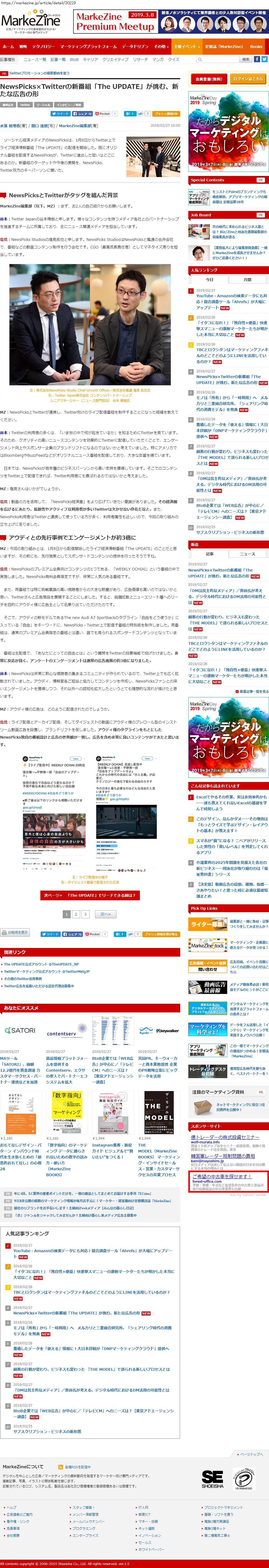
Task: Click the ライター募集 banner in Pick Up Links
Action: [208, 925]
